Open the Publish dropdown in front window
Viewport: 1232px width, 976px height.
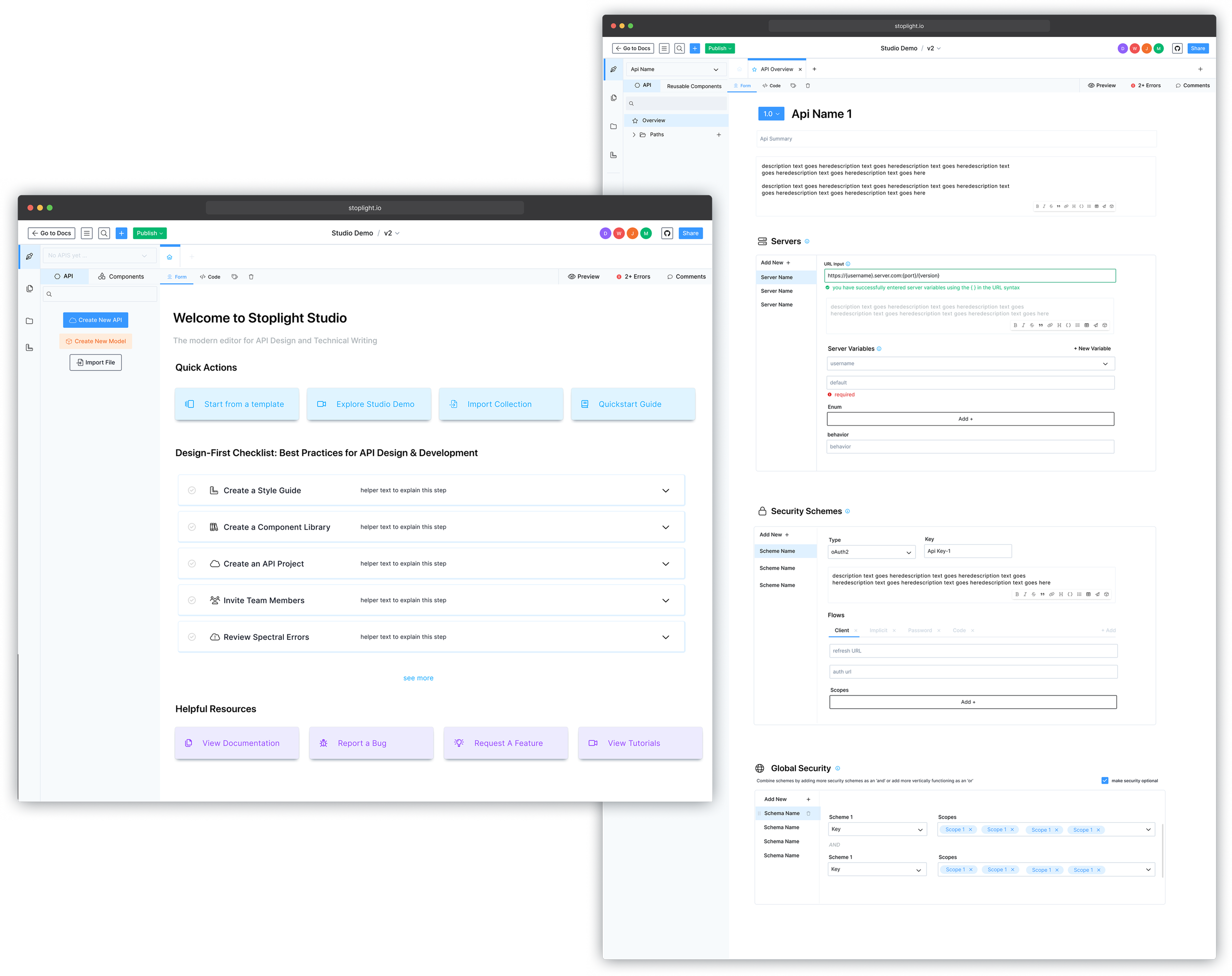(150, 233)
